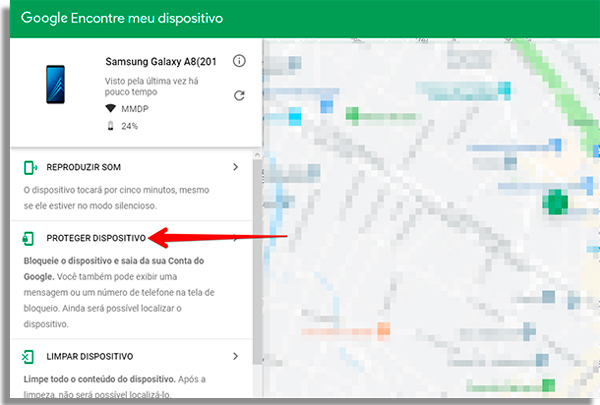The width and height of the screenshot is (600, 405).
Task: Click the 'Limpe todo o conteúdo do dispositivo' description
Action: (x=114, y=387)
